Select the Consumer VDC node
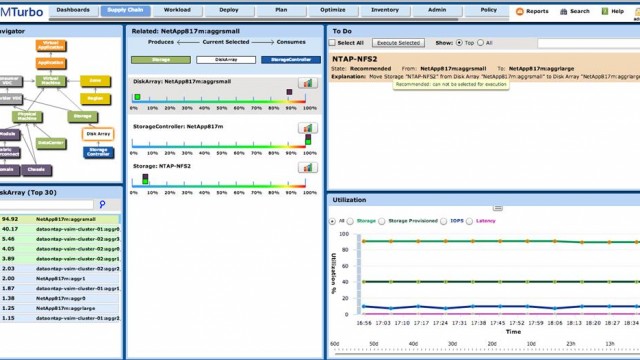The height and width of the screenshot is (360, 640). (11, 81)
